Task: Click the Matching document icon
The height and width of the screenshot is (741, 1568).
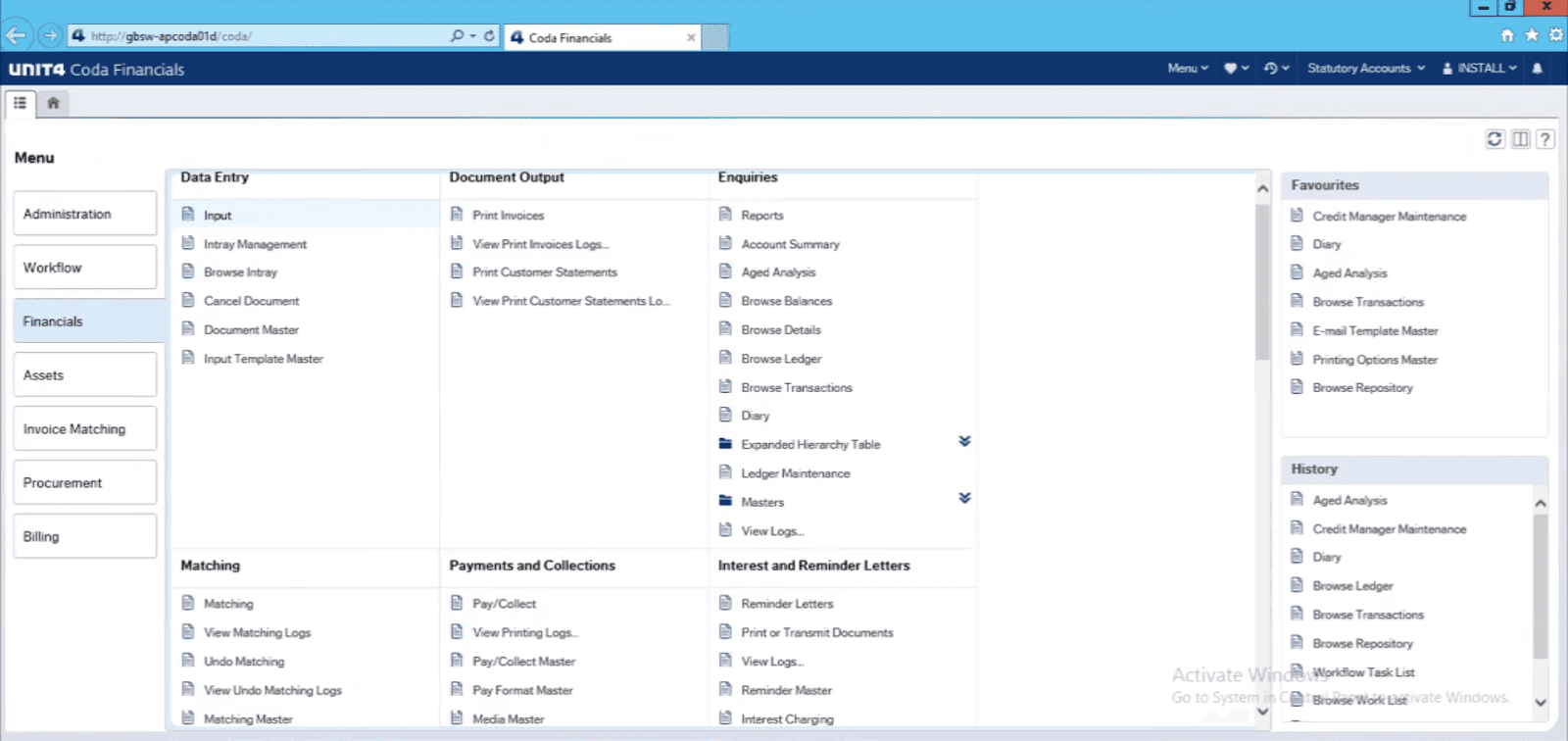Action: coord(188,603)
